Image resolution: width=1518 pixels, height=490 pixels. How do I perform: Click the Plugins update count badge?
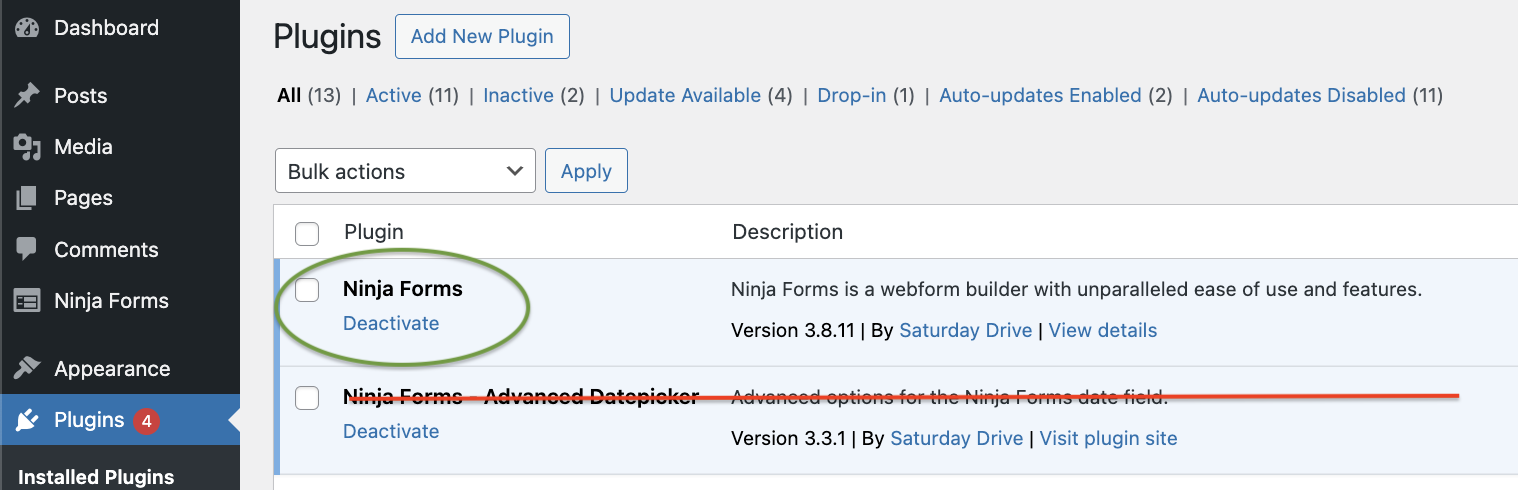(146, 421)
